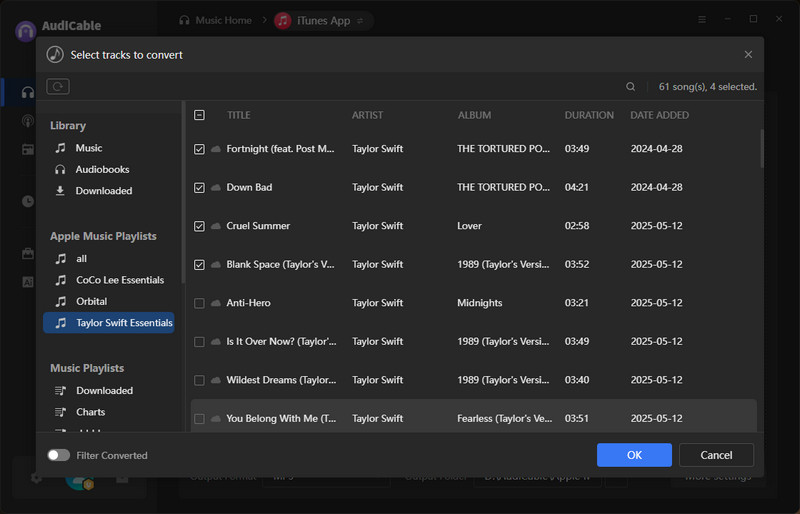
Task: Click the Music note icon in Library
Action: point(60,148)
